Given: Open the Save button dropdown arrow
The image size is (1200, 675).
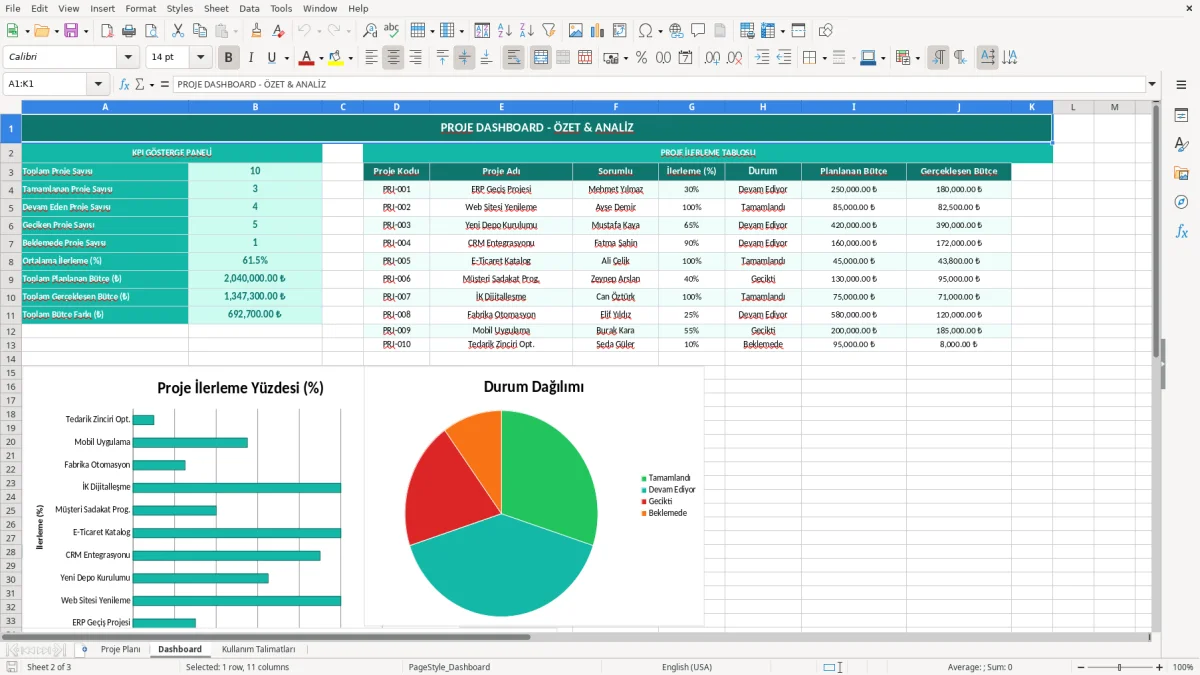Looking at the screenshot, I should (86, 31).
